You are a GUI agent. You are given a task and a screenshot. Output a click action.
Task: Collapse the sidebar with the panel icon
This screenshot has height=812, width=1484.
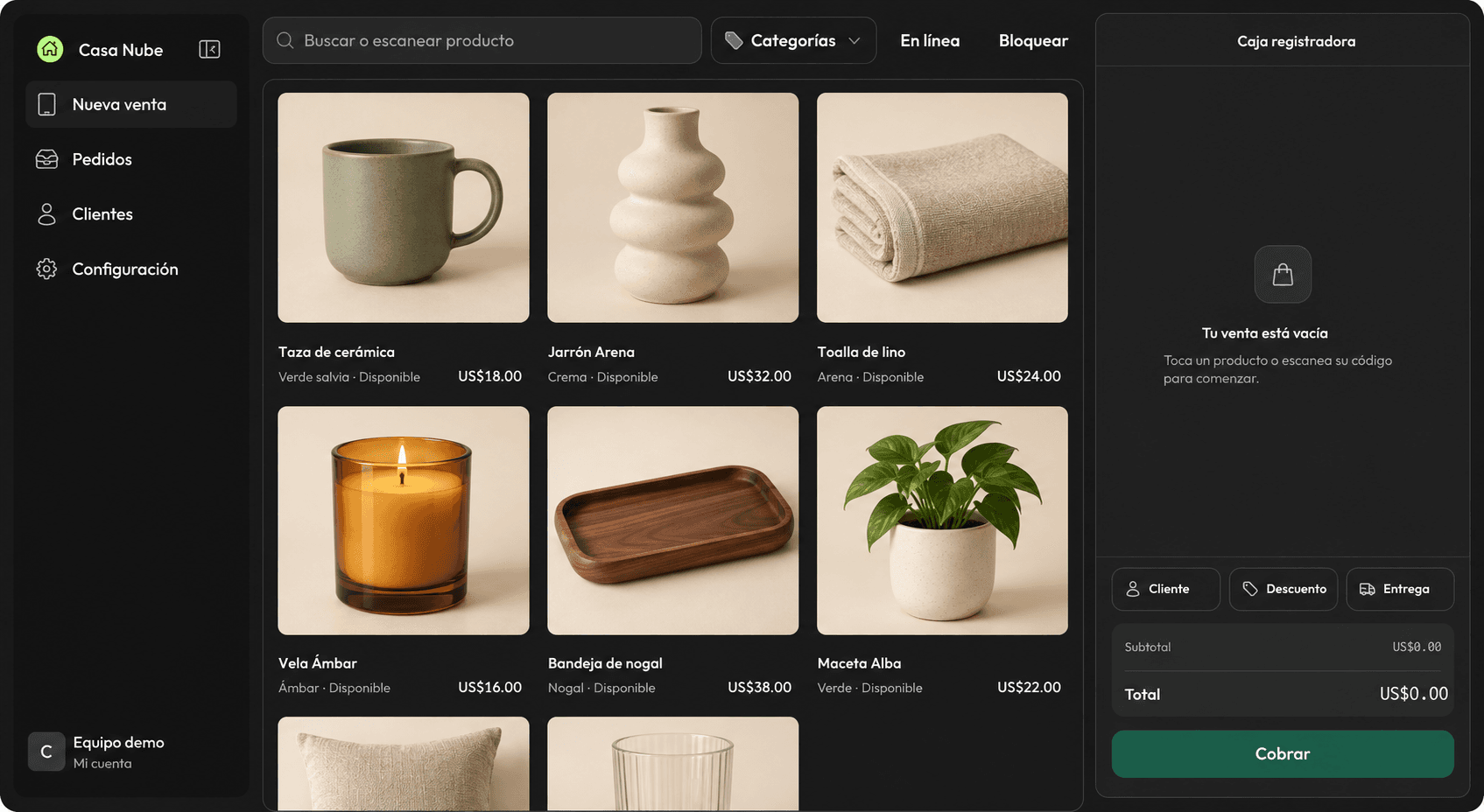209,49
